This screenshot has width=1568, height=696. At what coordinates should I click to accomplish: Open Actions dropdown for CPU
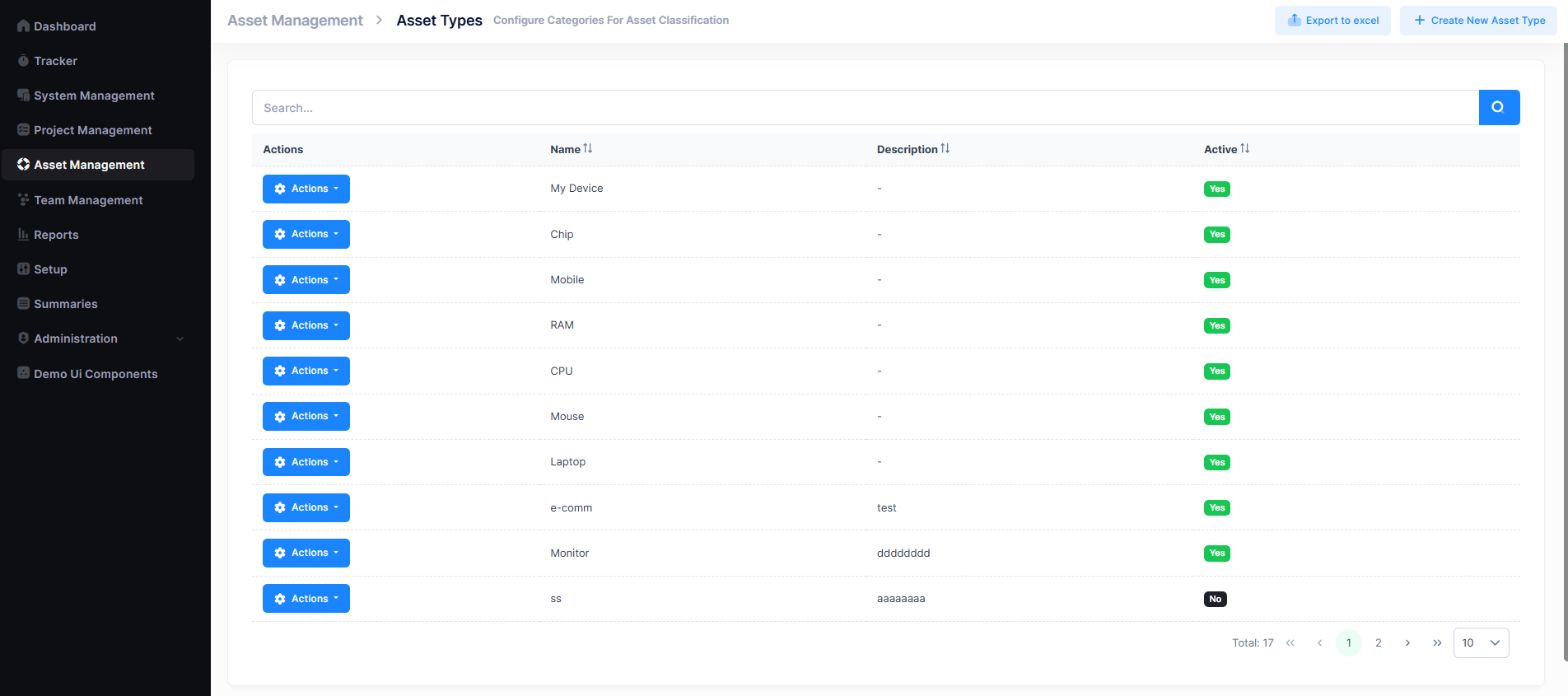point(306,371)
